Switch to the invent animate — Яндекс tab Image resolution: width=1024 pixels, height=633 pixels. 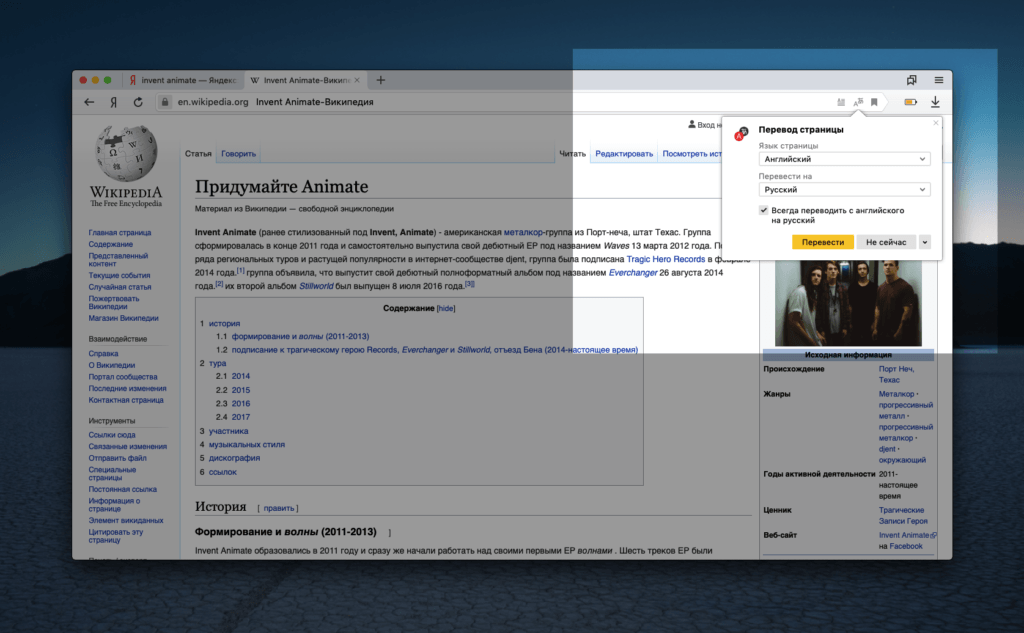(x=183, y=80)
